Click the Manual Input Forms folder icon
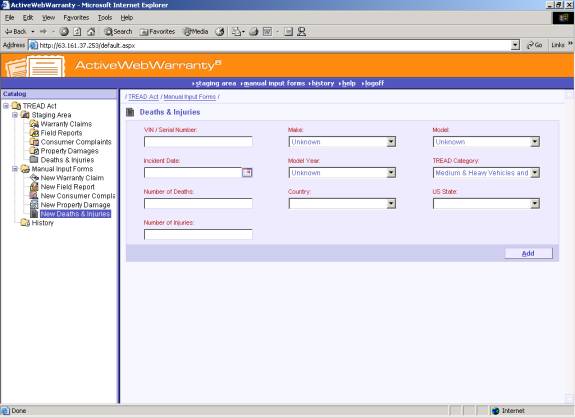575x418 pixels. (25, 169)
